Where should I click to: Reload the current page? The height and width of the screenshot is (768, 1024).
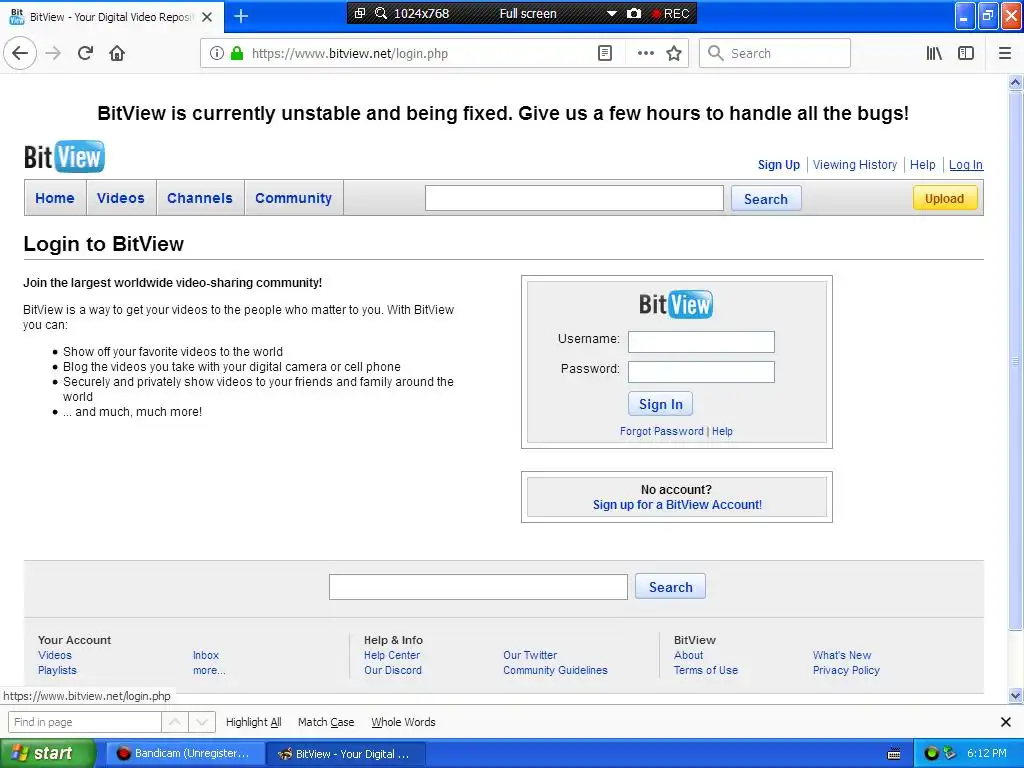(x=86, y=54)
